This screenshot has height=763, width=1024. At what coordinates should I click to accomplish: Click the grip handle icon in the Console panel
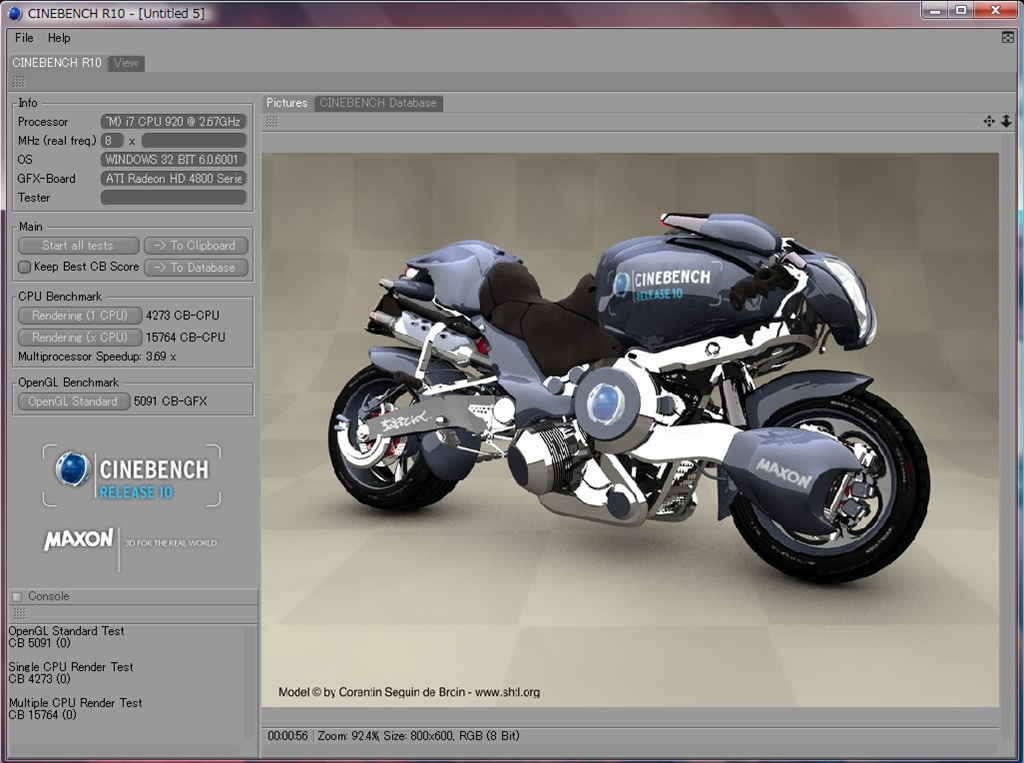coord(18,613)
